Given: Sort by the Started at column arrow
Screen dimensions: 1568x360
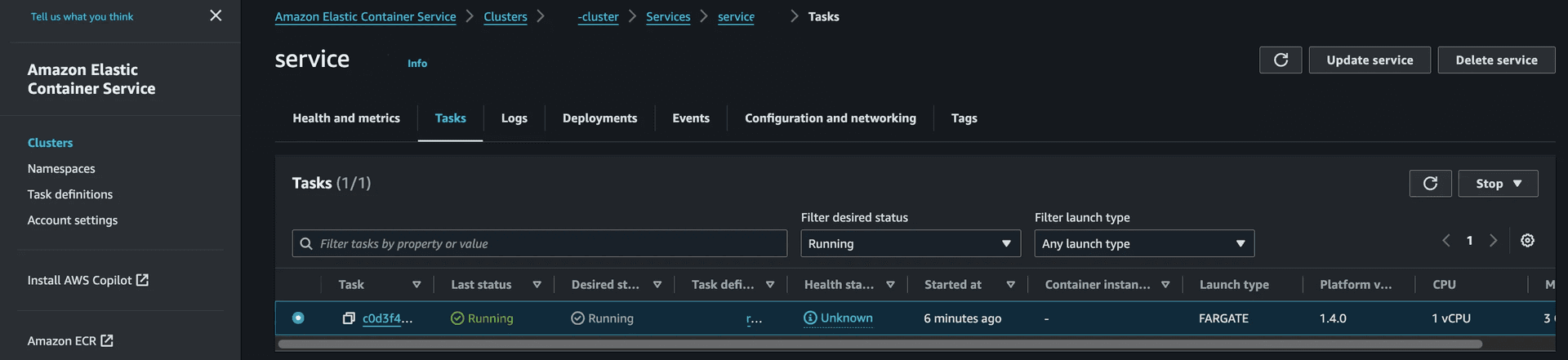Looking at the screenshot, I should (1010, 285).
